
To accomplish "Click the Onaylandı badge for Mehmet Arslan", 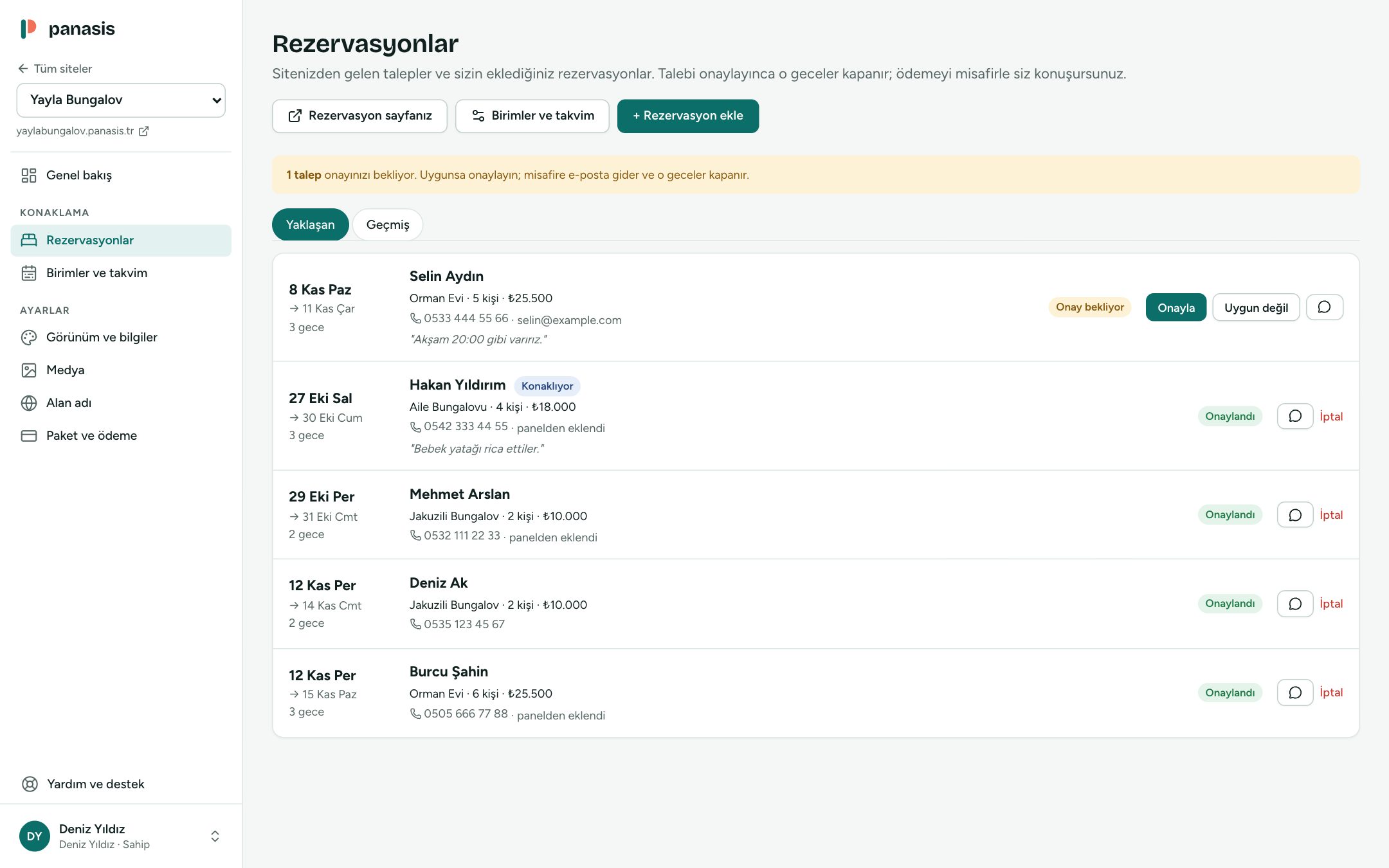I will (x=1230, y=514).
